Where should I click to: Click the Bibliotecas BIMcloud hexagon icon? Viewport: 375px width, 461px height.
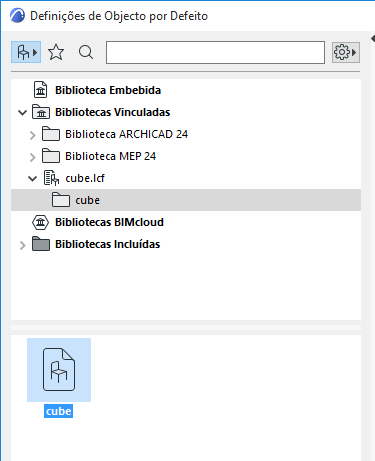(41, 222)
